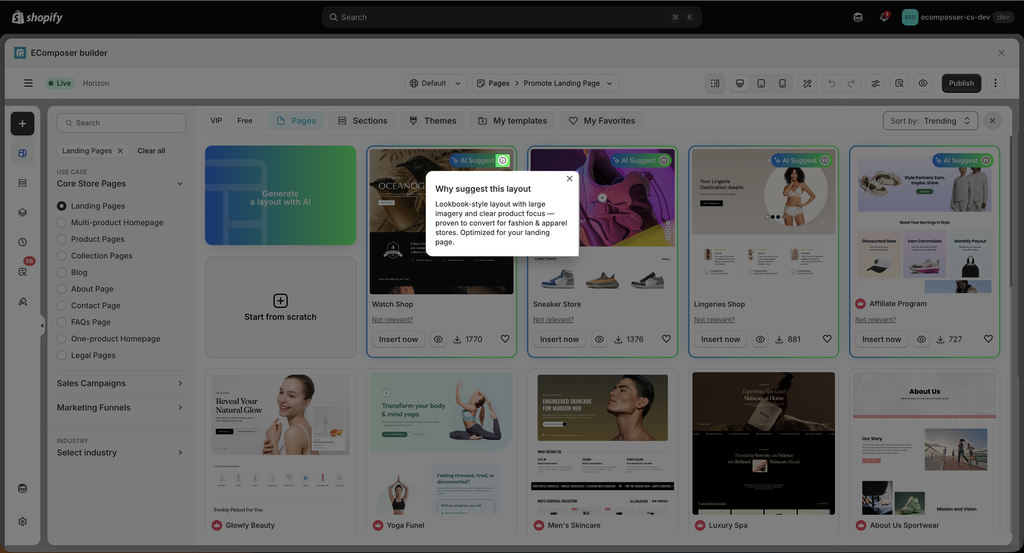Viewport: 1024px width, 553px height.
Task: Filter by VIP templates
Action: tap(216, 121)
